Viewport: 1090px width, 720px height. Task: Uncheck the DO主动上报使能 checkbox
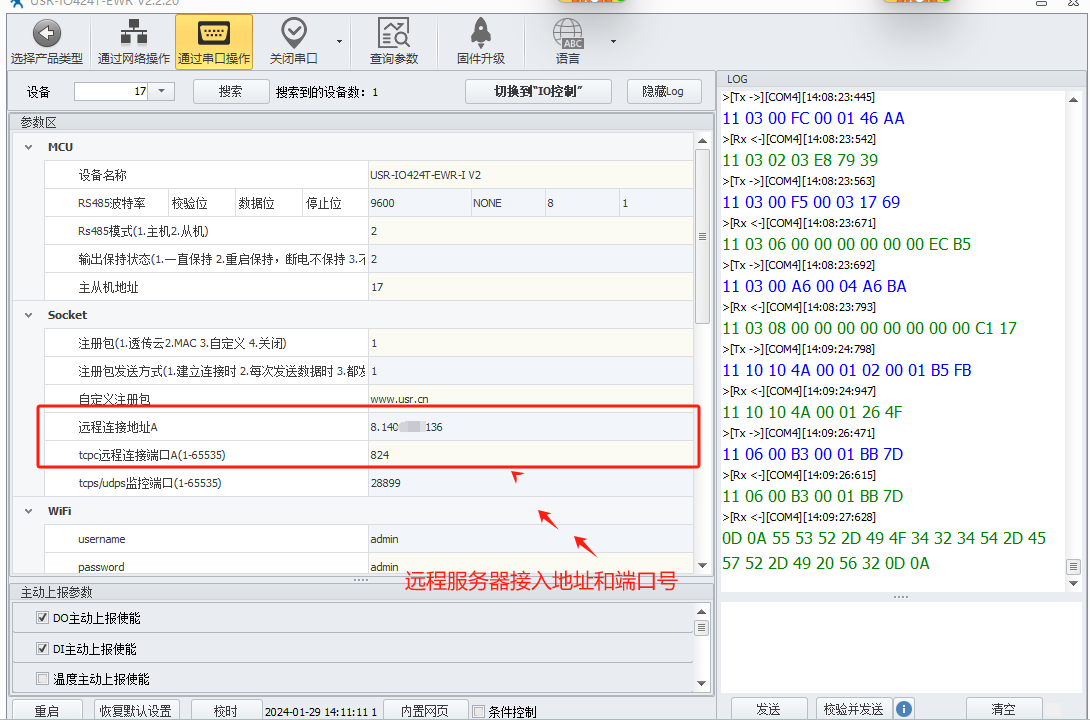click(43, 618)
